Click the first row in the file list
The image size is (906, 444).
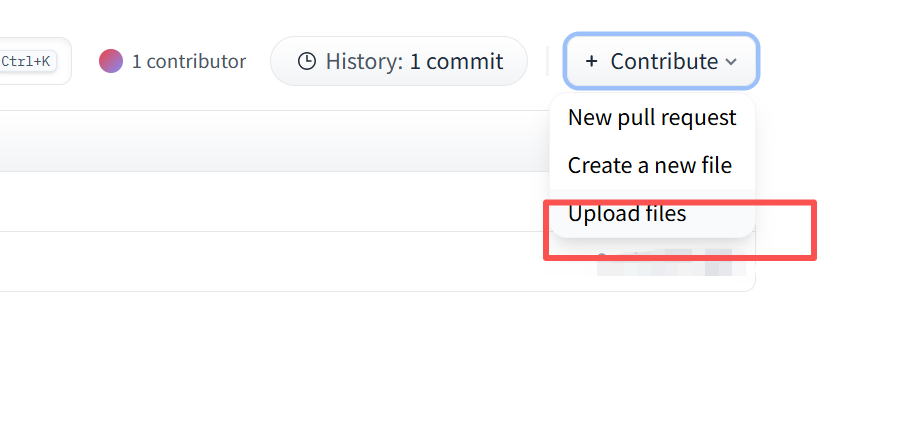coord(270,201)
